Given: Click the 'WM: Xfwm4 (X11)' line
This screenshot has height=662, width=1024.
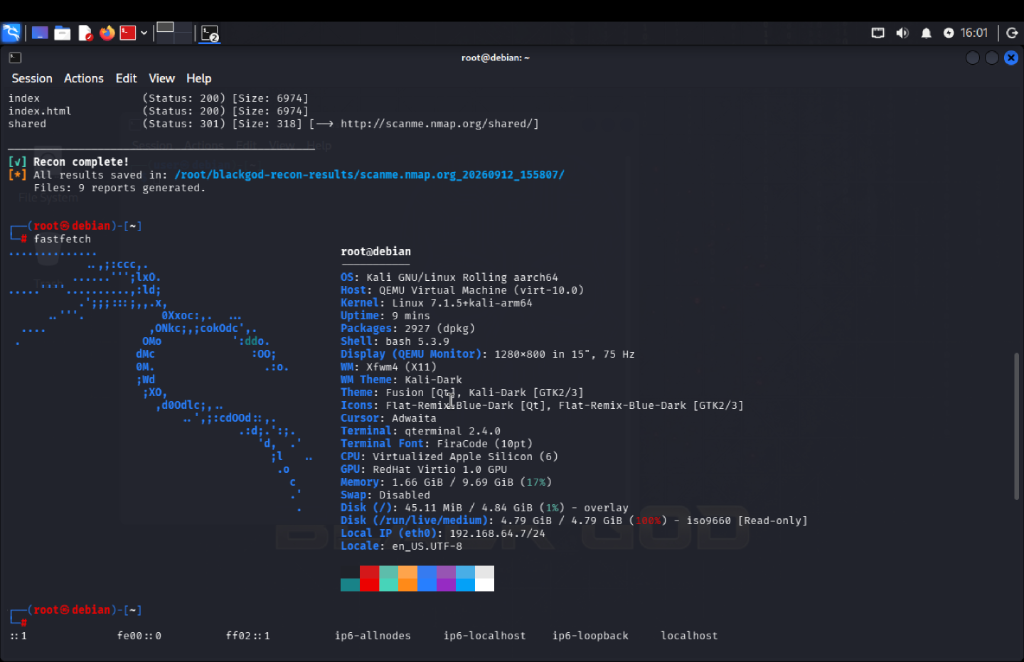Looking at the screenshot, I should coord(389,367).
